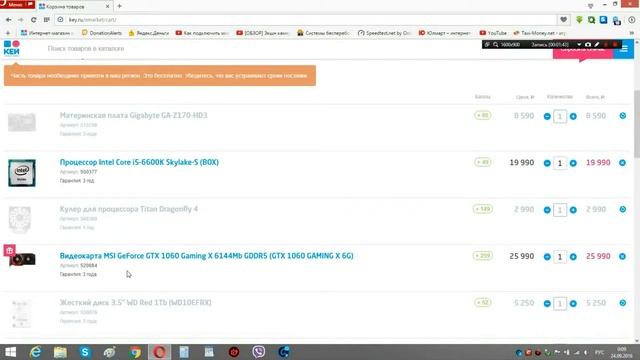Click the plus at the bookmarks bar start
The image size is (640, 360).
[x=8, y=33]
